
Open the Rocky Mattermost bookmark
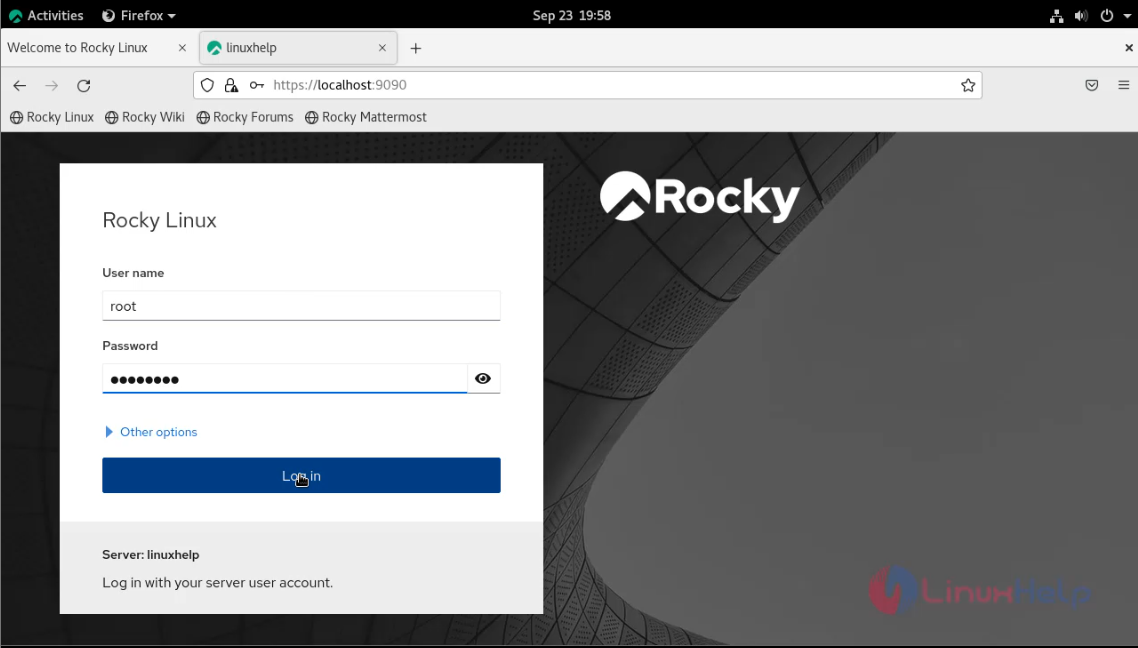(366, 117)
